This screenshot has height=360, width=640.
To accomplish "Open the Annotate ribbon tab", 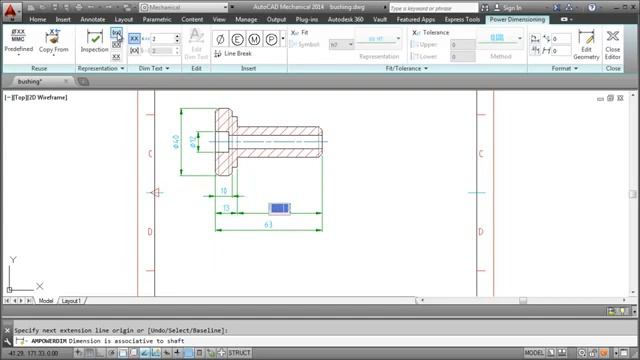I will 93,20.
